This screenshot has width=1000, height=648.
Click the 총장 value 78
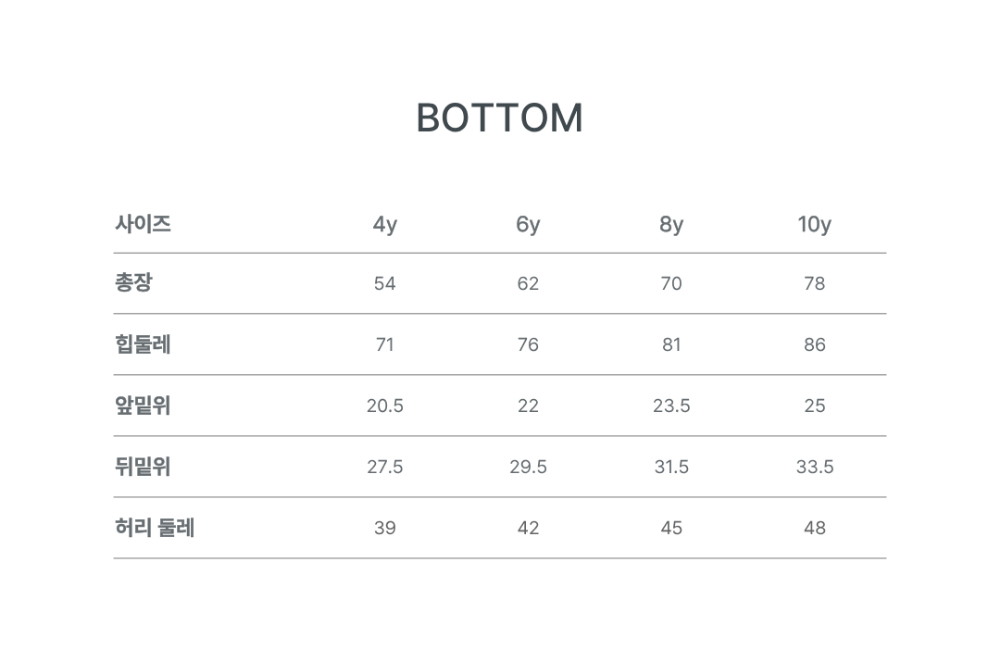[814, 283]
